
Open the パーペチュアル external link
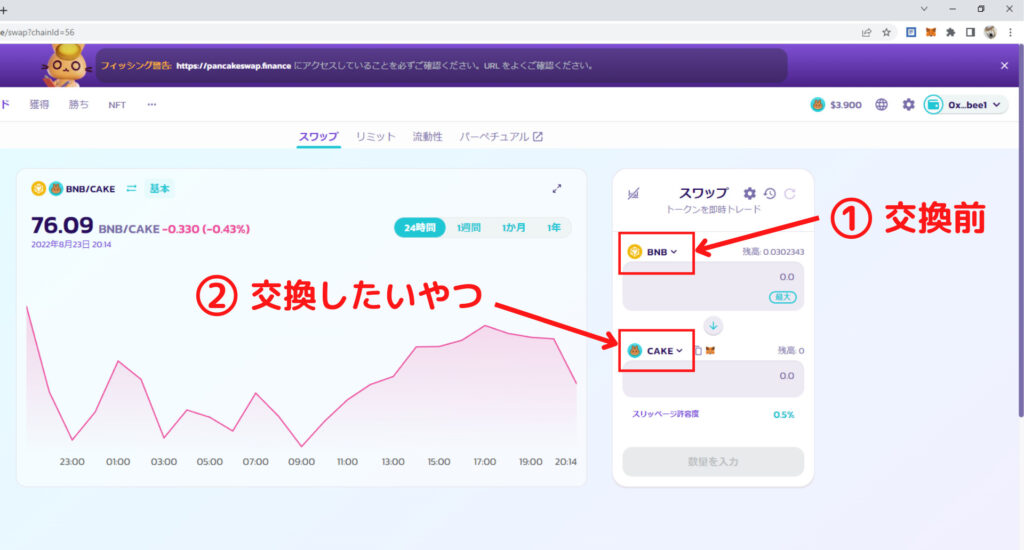point(501,137)
